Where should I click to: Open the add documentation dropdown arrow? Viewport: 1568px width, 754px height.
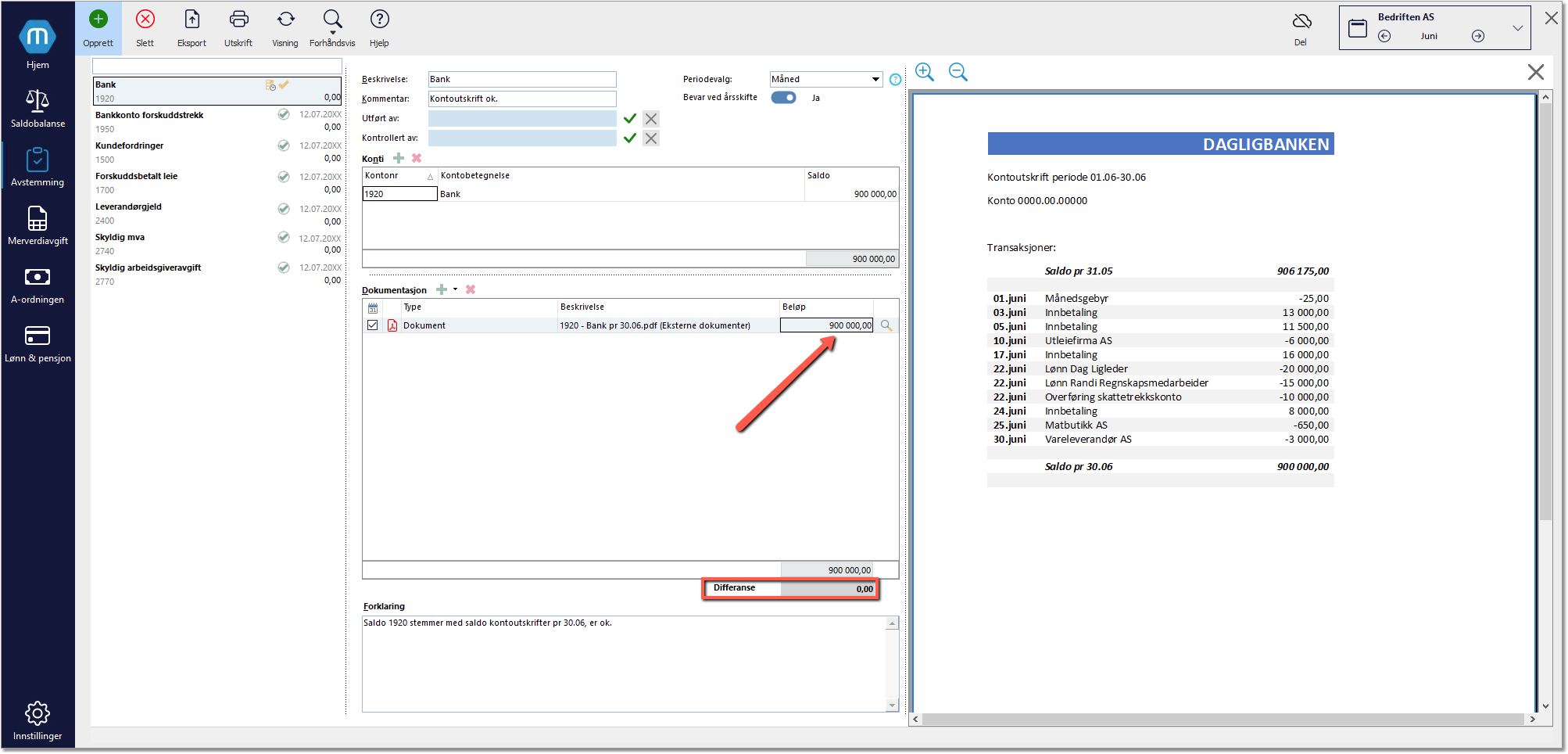[455, 289]
